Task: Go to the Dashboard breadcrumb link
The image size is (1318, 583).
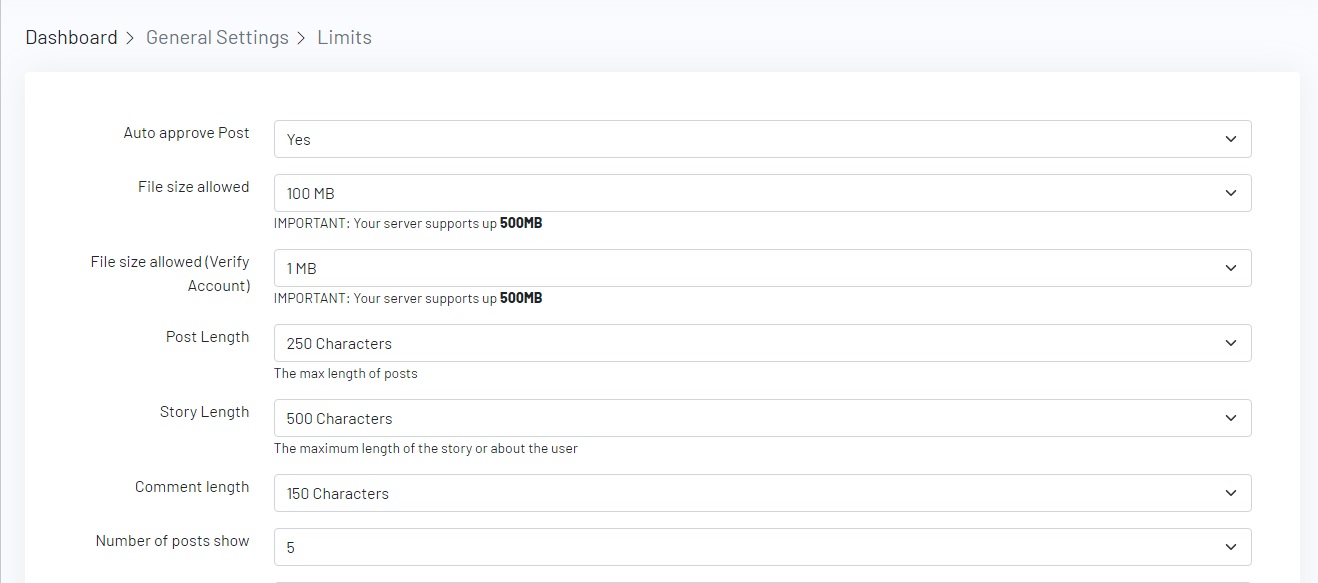Action: [71, 38]
